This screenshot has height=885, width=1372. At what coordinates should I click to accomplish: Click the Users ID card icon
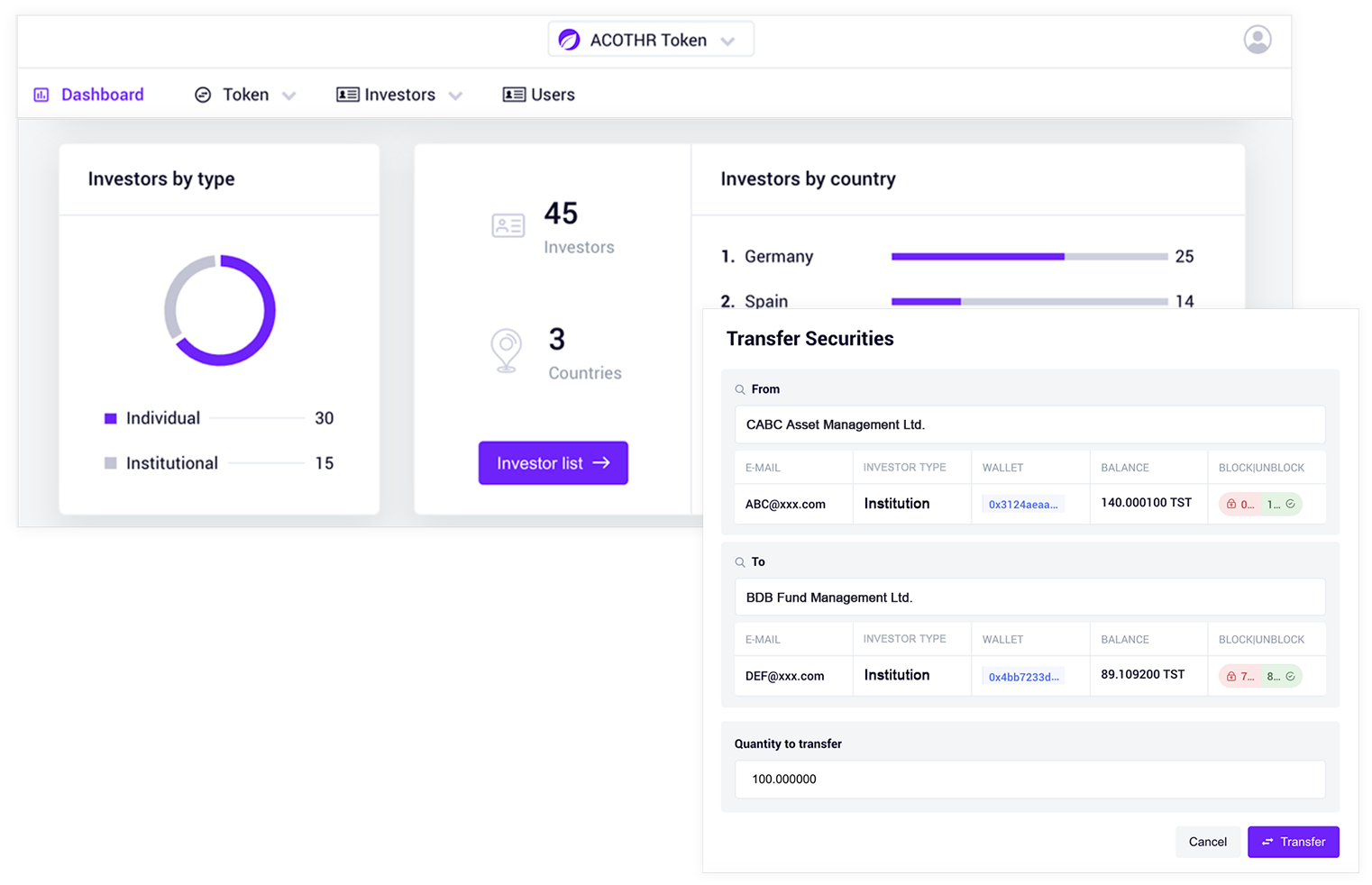[x=514, y=95]
